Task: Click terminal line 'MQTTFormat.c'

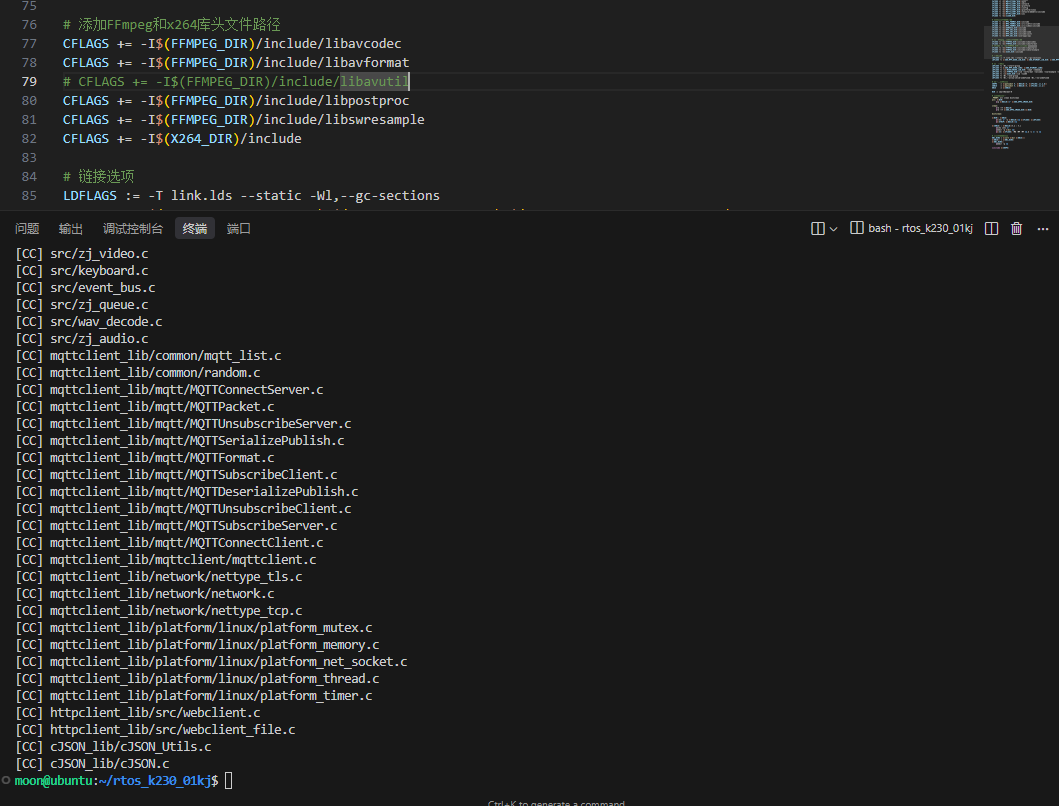Action: (x=145, y=457)
